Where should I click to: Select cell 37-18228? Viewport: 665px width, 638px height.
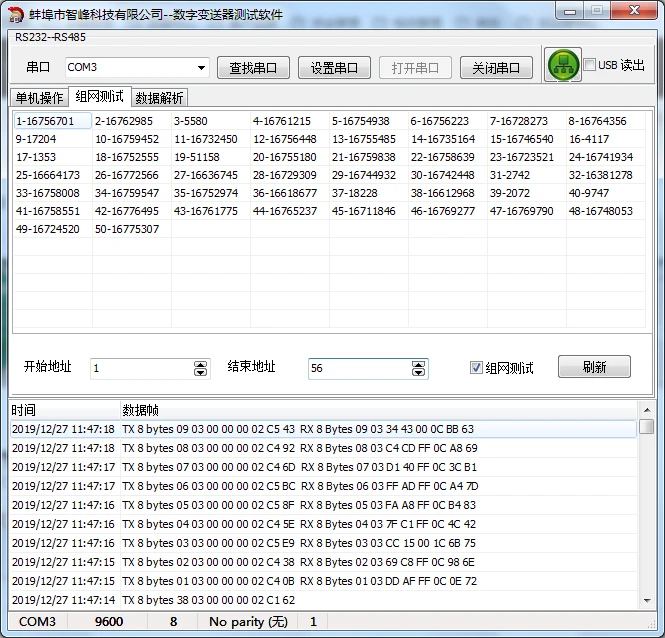pyautogui.click(x=369, y=193)
